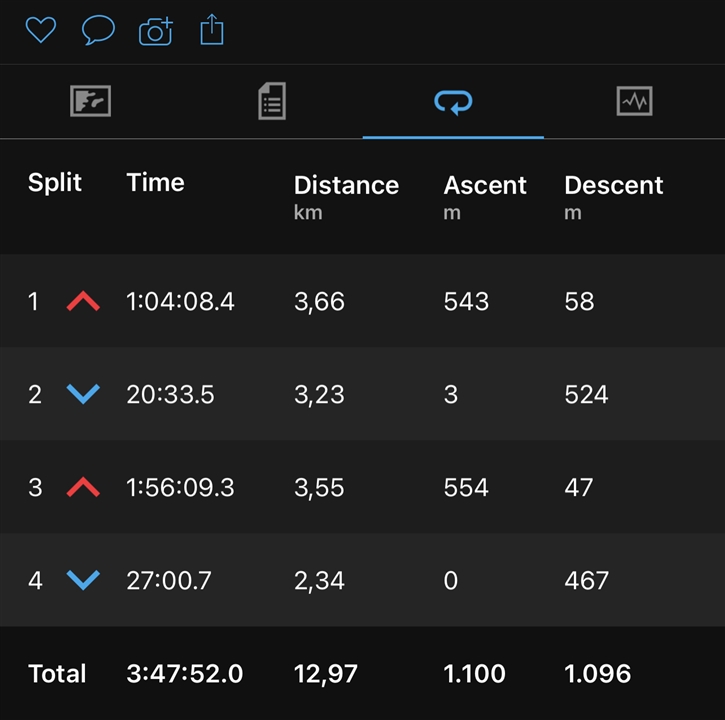Select the split 3 time 1:56:09.3
Screen dimensions: 725x720
click(180, 487)
